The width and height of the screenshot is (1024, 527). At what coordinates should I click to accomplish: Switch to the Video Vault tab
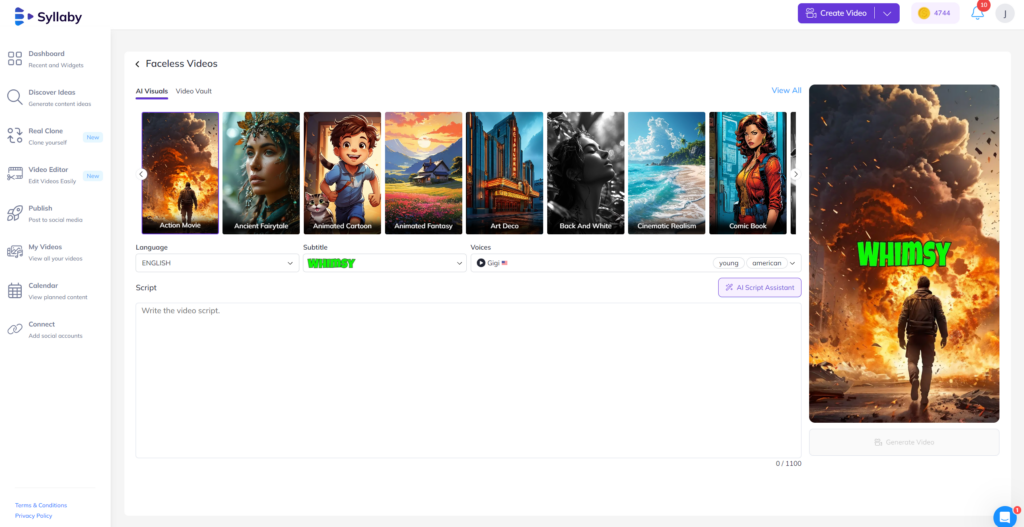point(194,91)
